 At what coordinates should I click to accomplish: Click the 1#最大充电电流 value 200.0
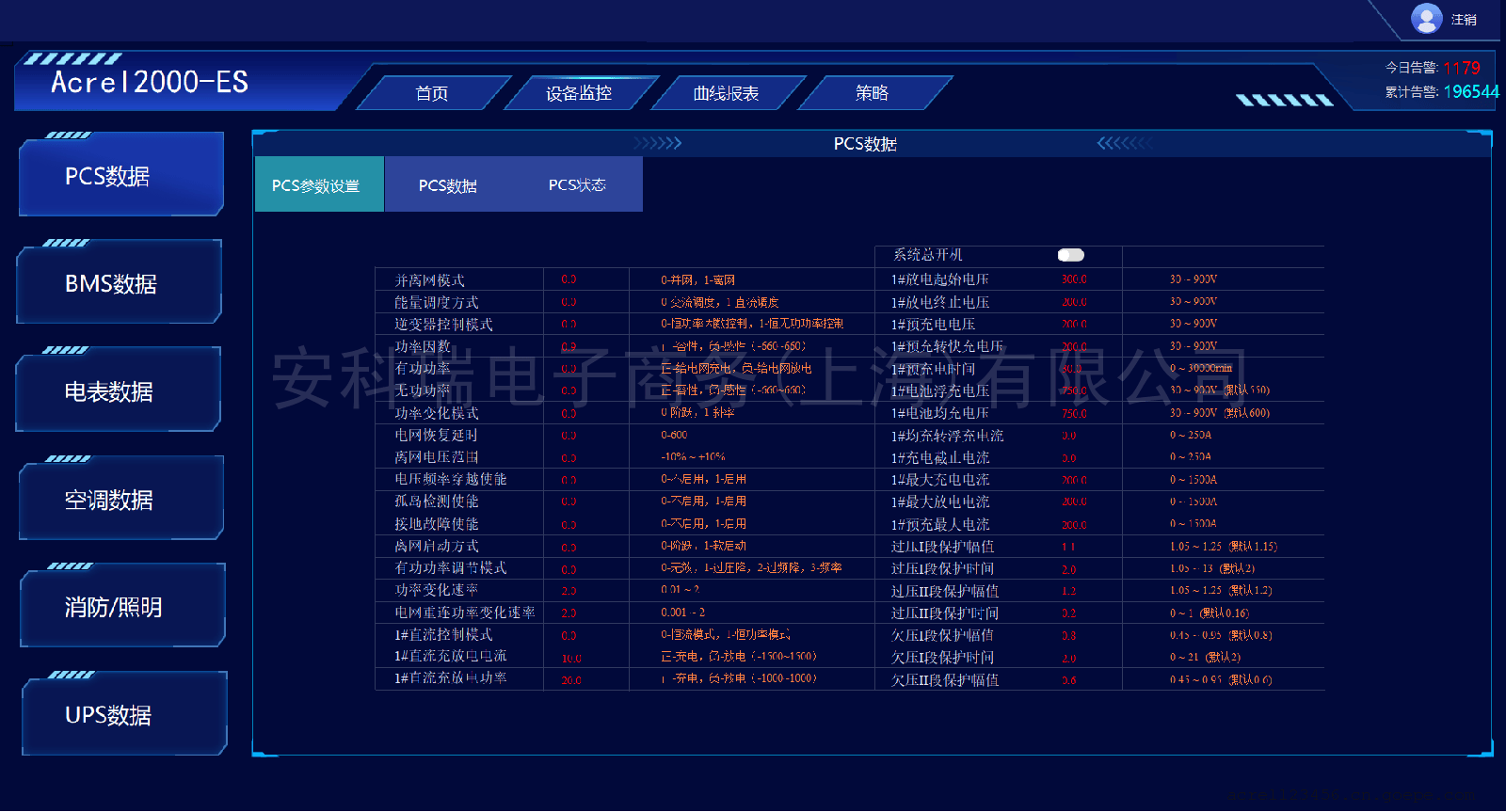point(1074,480)
